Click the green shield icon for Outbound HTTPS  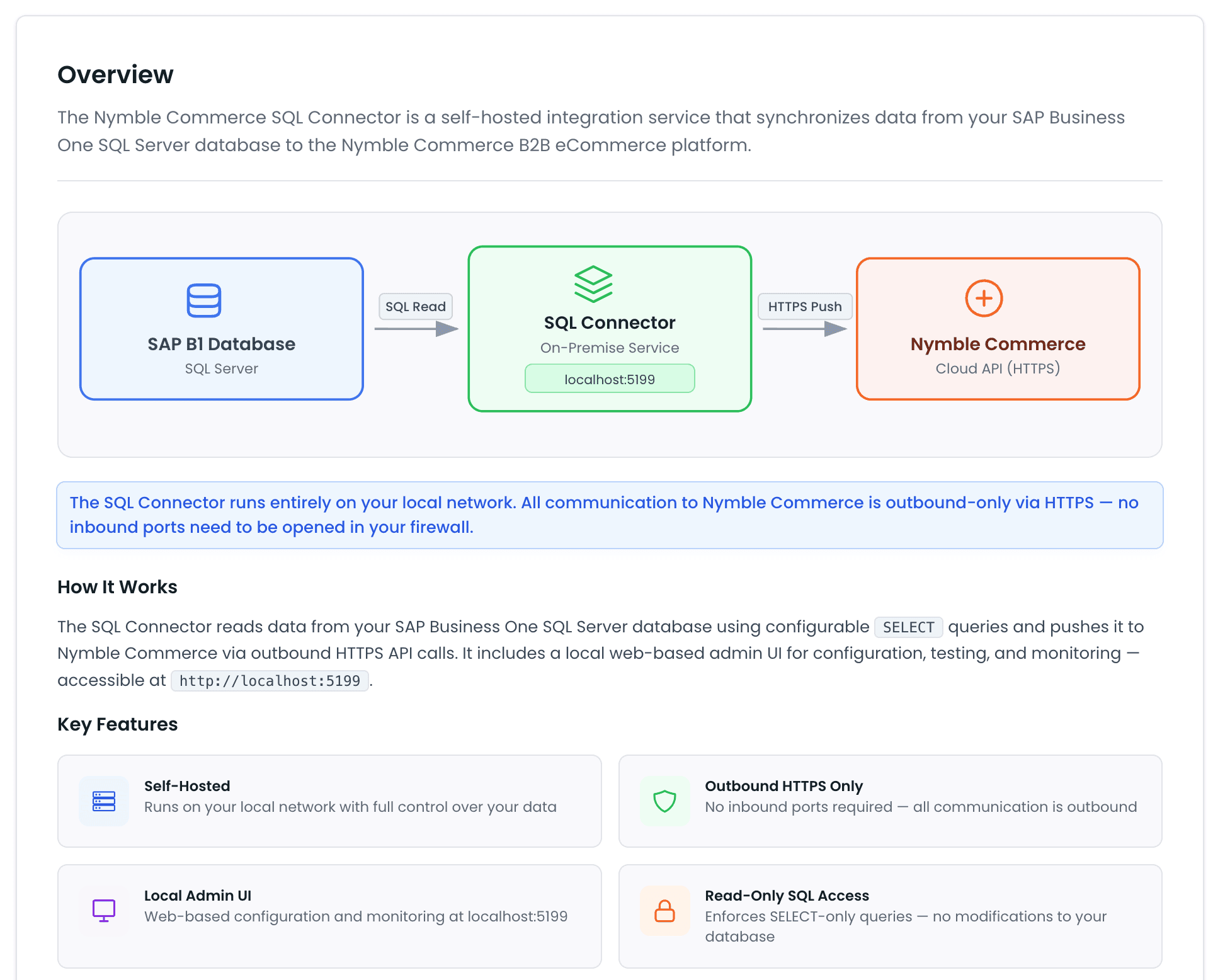664,801
